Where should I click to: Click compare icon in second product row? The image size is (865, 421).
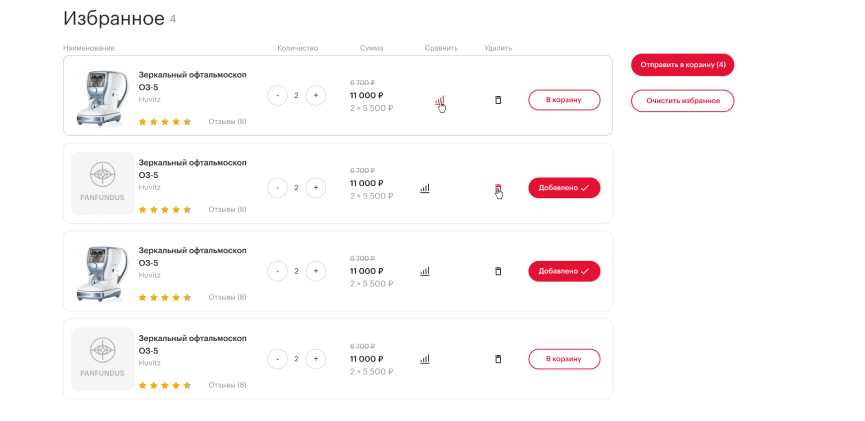pyautogui.click(x=425, y=188)
